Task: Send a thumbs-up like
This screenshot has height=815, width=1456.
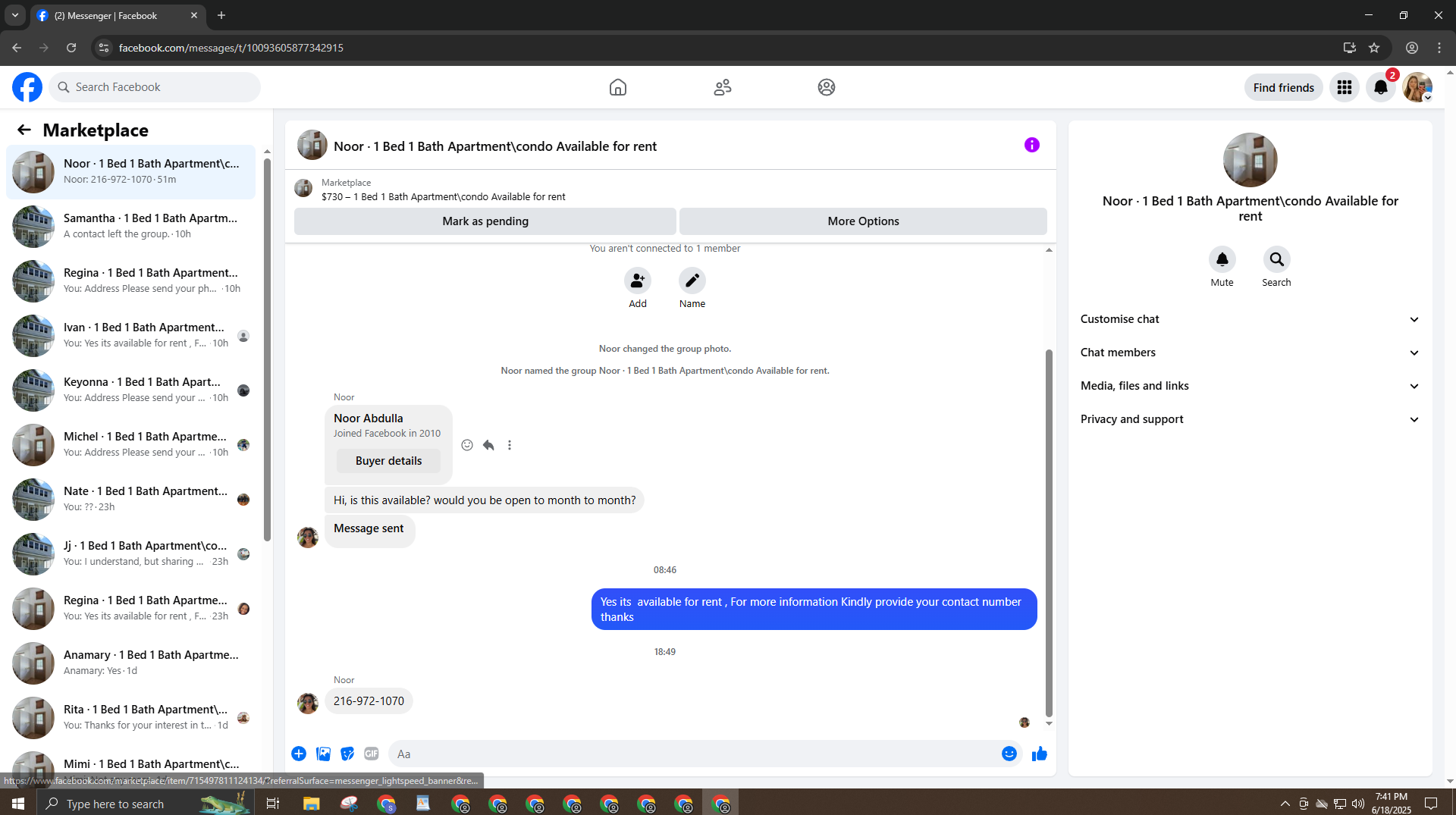Action: 1040,754
